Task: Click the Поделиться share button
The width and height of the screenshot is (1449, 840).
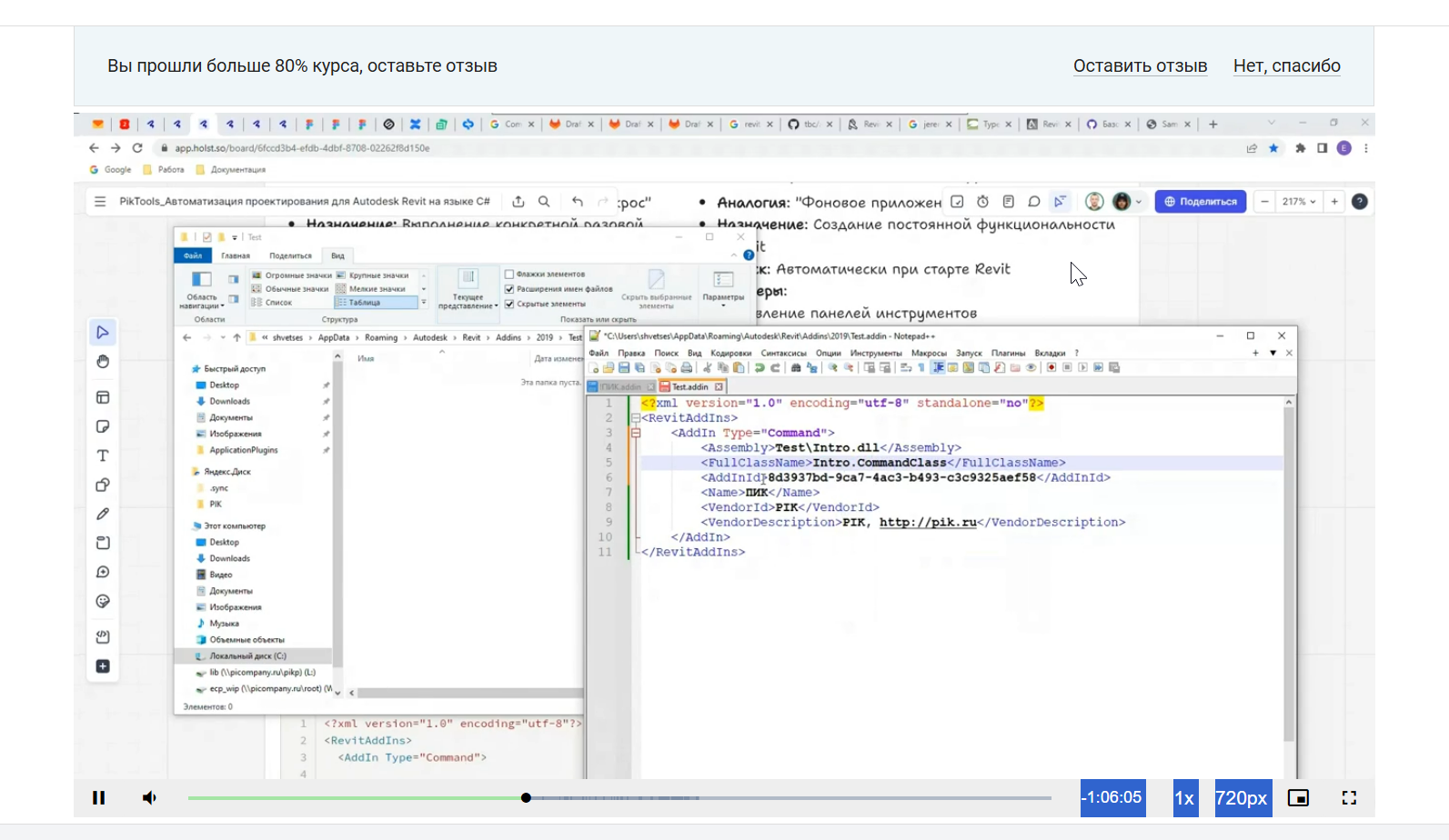Action: coord(1201,202)
